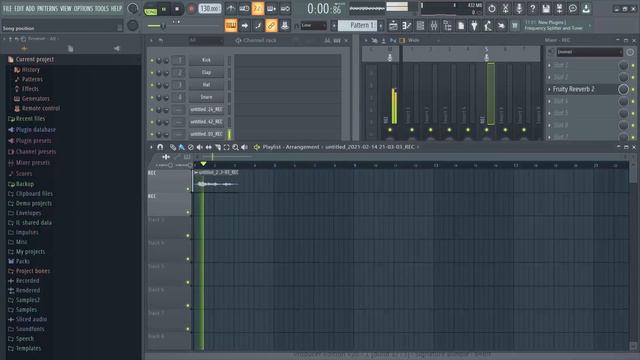Click the tempo tapper icon
Image resolution: width=640 pixels, height=360 pixels.
click(488, 26)
